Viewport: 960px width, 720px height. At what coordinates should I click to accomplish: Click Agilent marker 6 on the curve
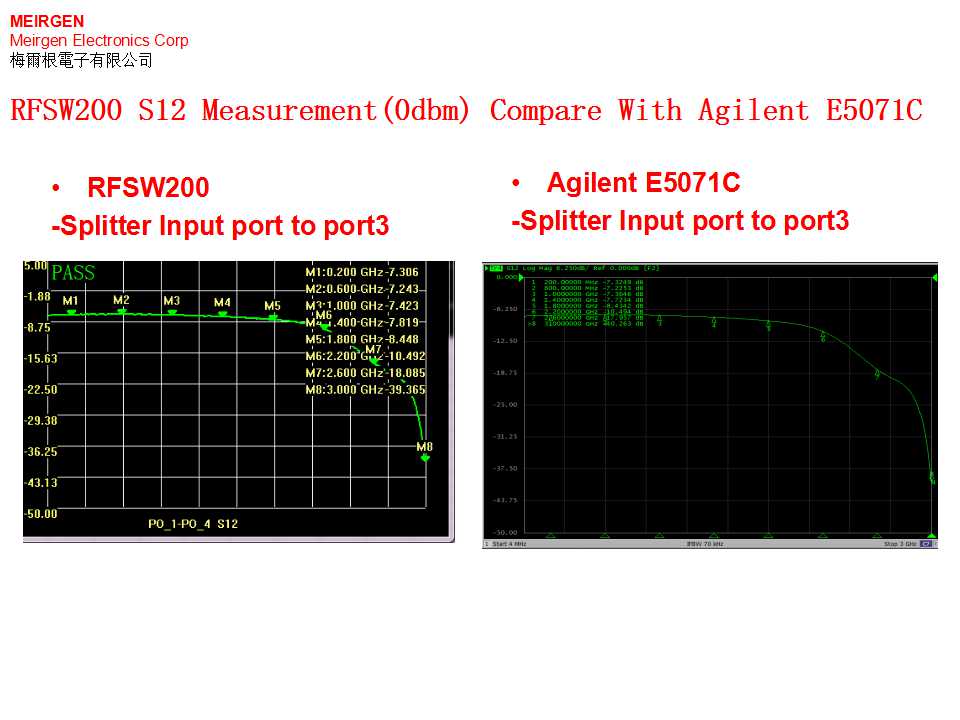(x=823, y=338)
